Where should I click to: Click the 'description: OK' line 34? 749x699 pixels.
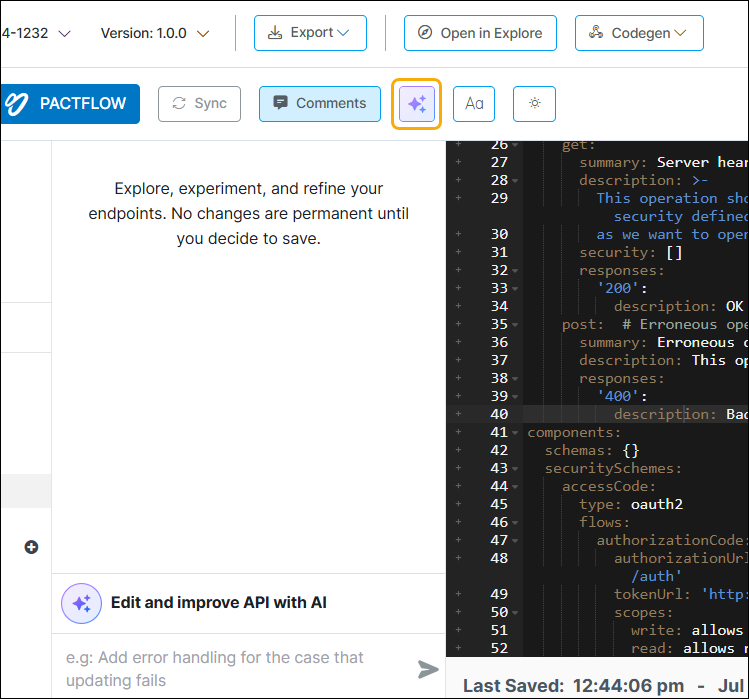tap(678, 306)
